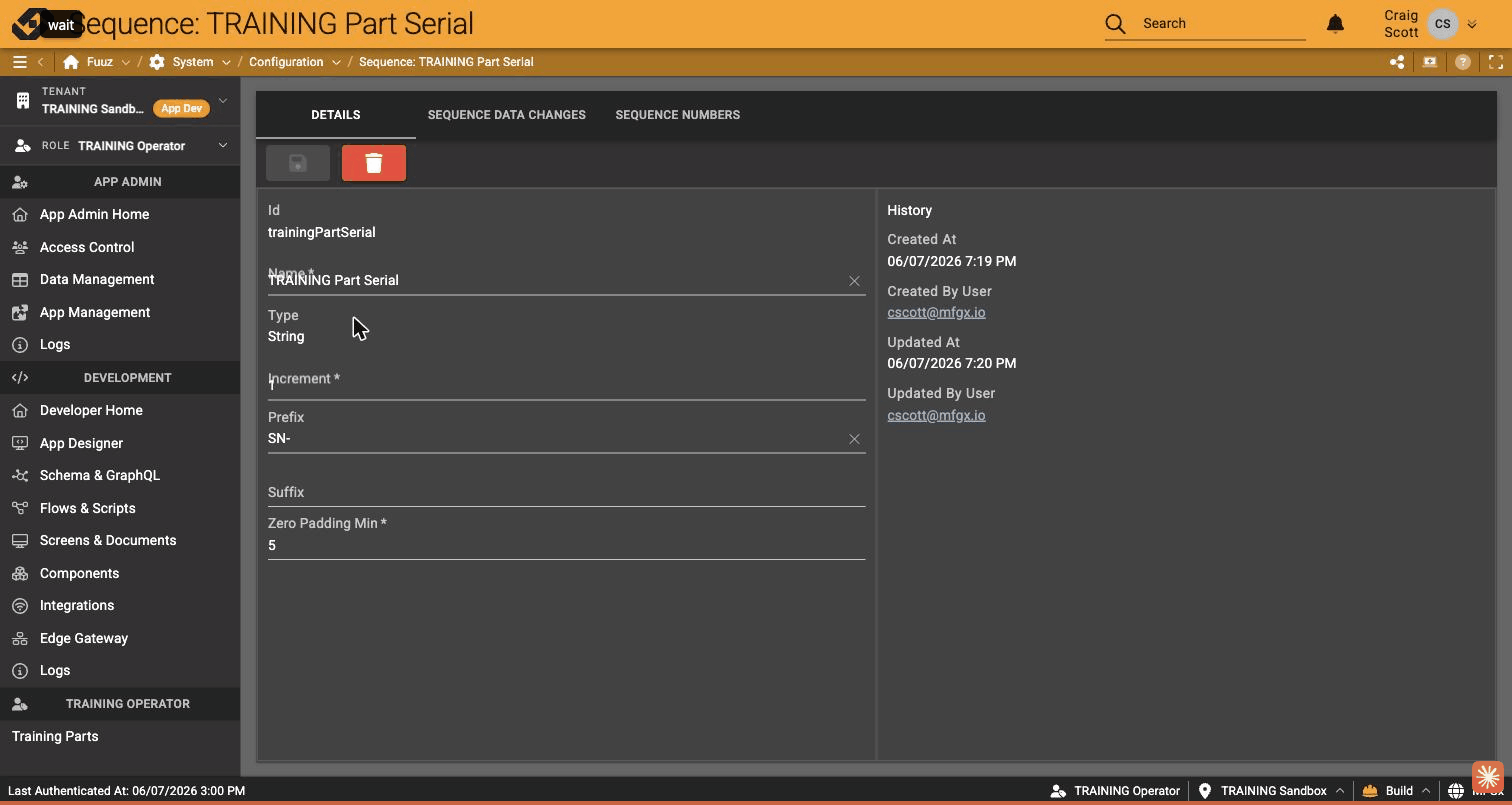Click the red delete trash button
Viewport: 1512px width, 805px height.
point(374,163)
